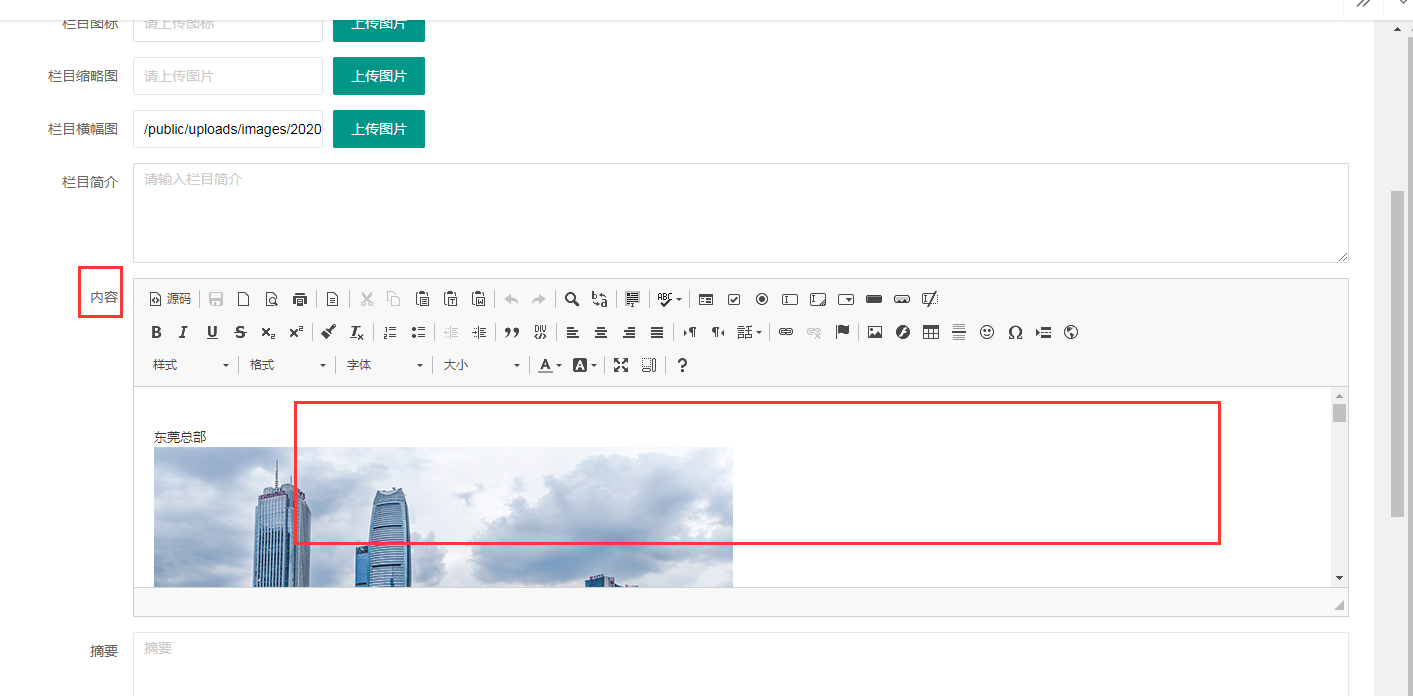1413x696 pixels.
Task: Open the Find magnifier icon
Action: 571,299
